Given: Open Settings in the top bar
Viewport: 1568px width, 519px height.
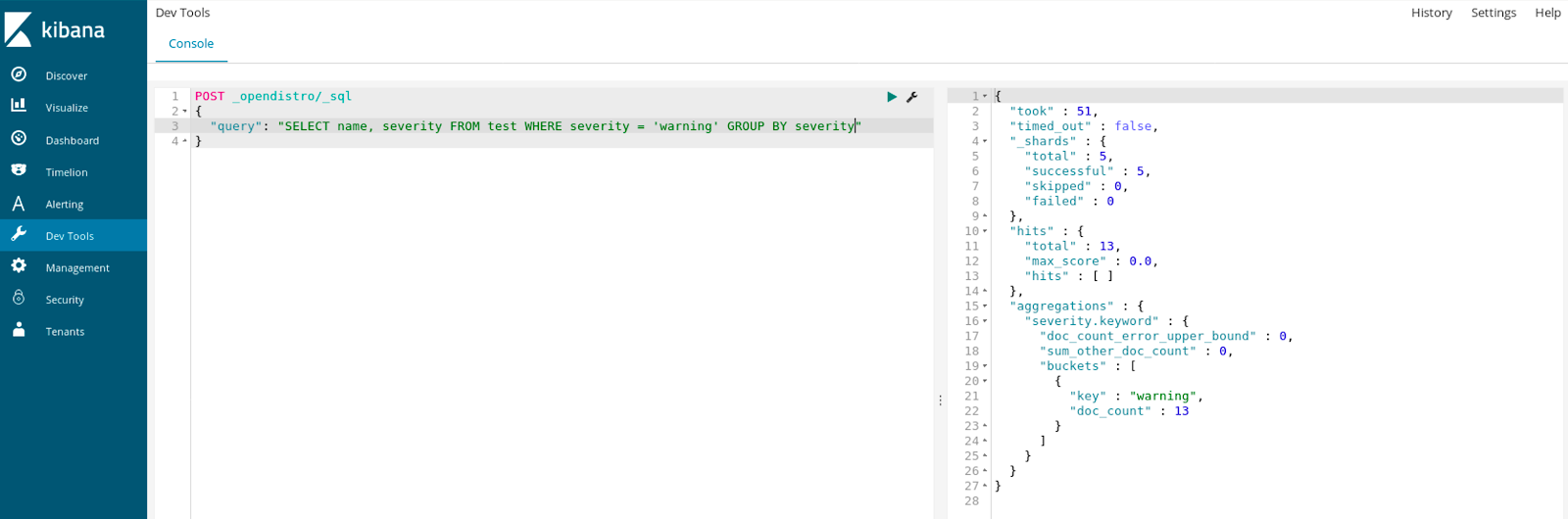Looking at the screenshot, I should pos(1494,13).
